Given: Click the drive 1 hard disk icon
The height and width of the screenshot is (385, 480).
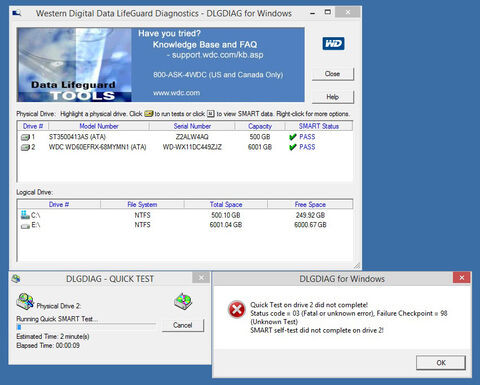Looking at the screenshot, I should pos(25,137).
